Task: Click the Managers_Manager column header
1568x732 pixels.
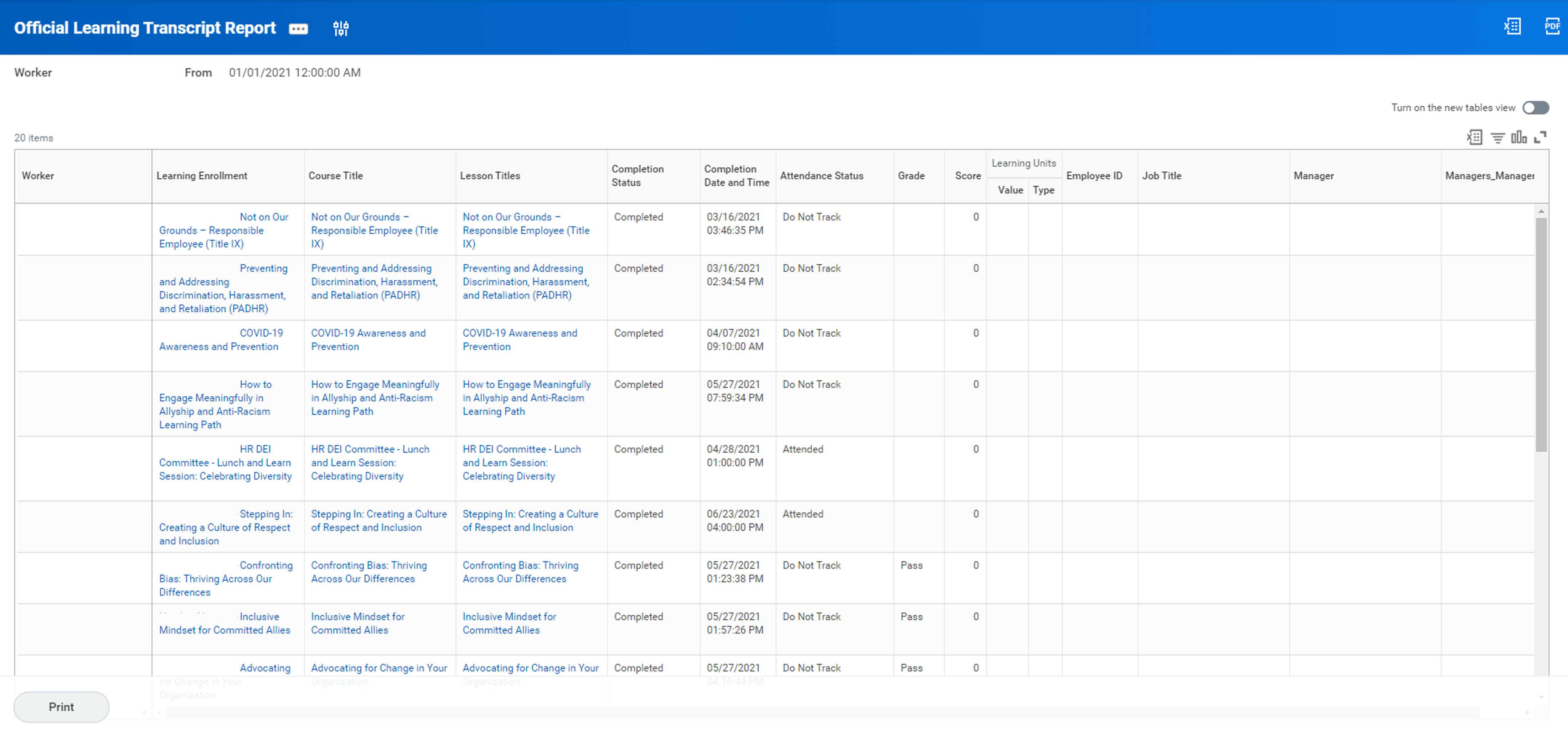Action: pos(1490,176)
